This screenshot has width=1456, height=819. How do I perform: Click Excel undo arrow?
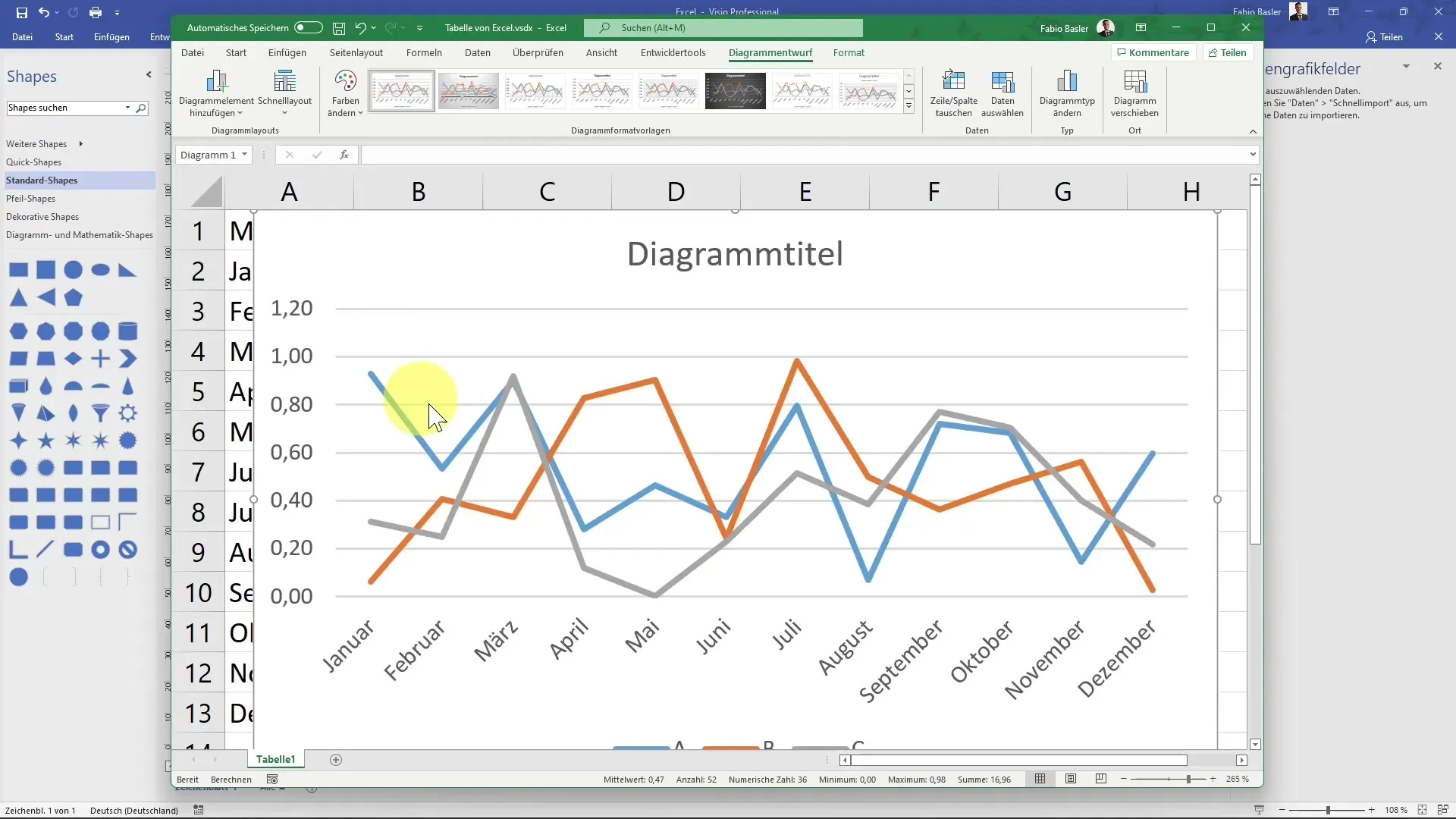point(360,28)
